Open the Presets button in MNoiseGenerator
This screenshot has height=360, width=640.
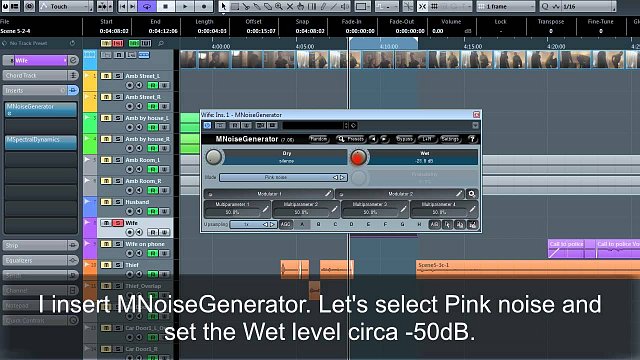(351, 139)
